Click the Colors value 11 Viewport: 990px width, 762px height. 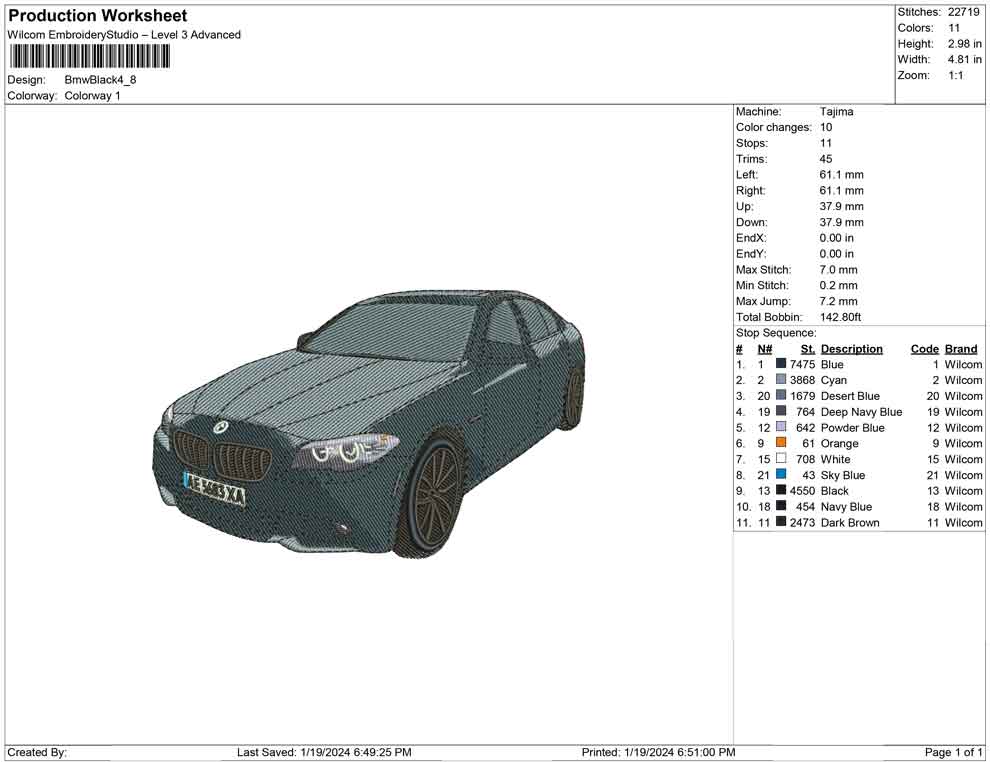point(953,28)
